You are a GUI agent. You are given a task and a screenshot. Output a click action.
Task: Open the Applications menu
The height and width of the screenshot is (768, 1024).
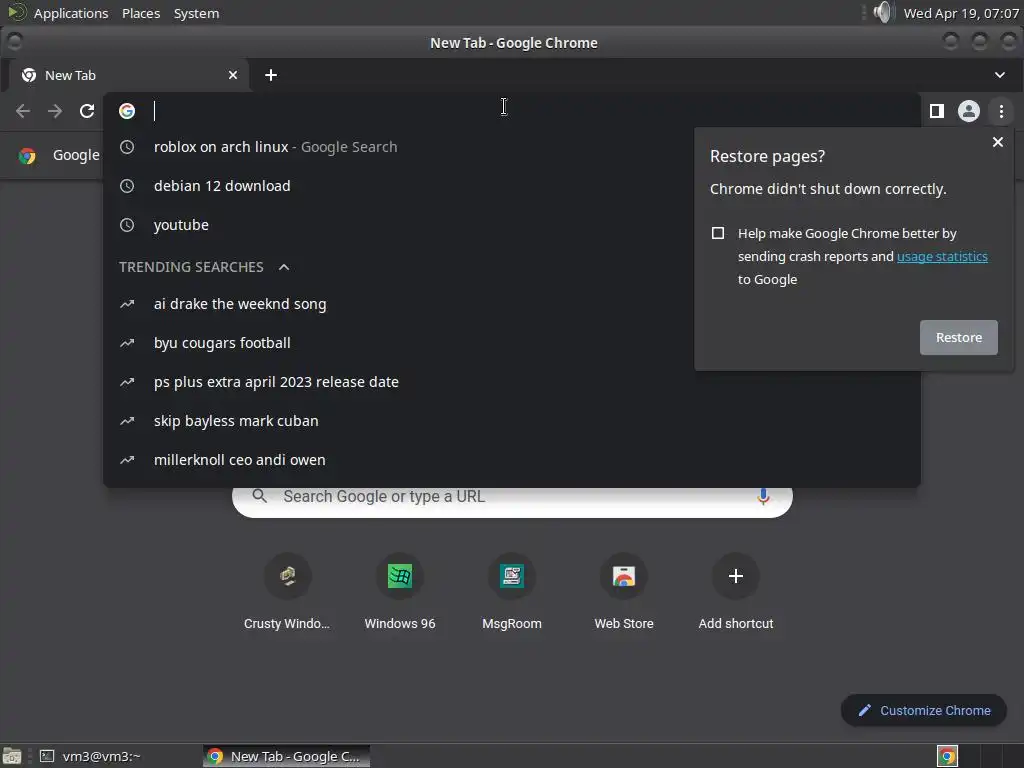pyautogui.click(x=71, y=13)
